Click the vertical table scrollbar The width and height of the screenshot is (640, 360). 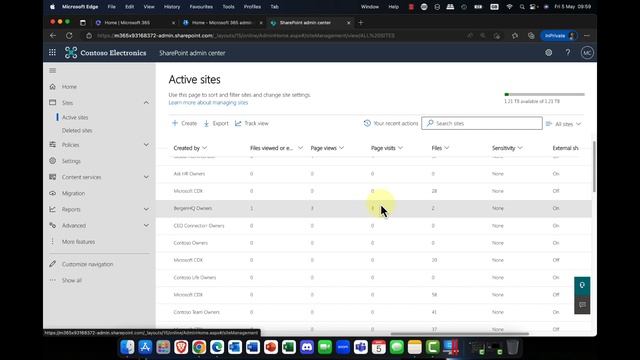click(594, 167)
